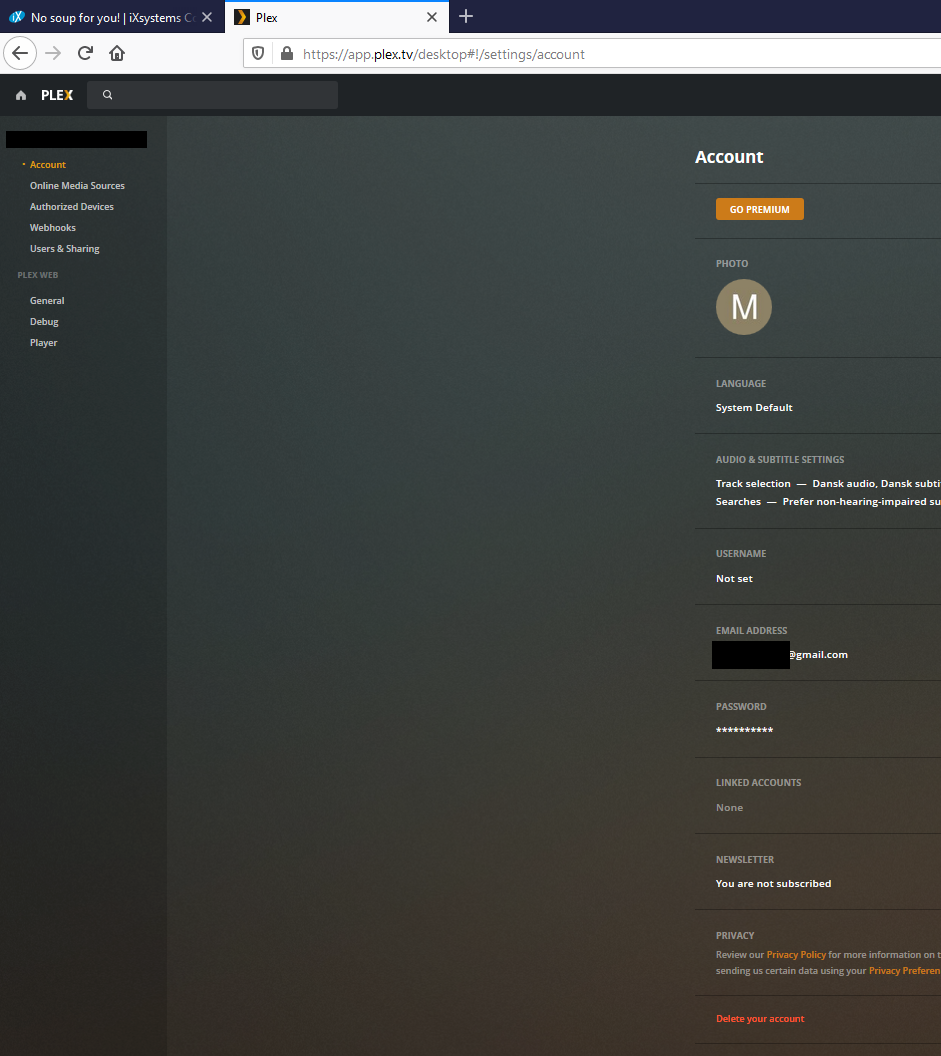Click the Searches subtitle setting line
Screen dimensions: 941x1056
pos(828,502)
